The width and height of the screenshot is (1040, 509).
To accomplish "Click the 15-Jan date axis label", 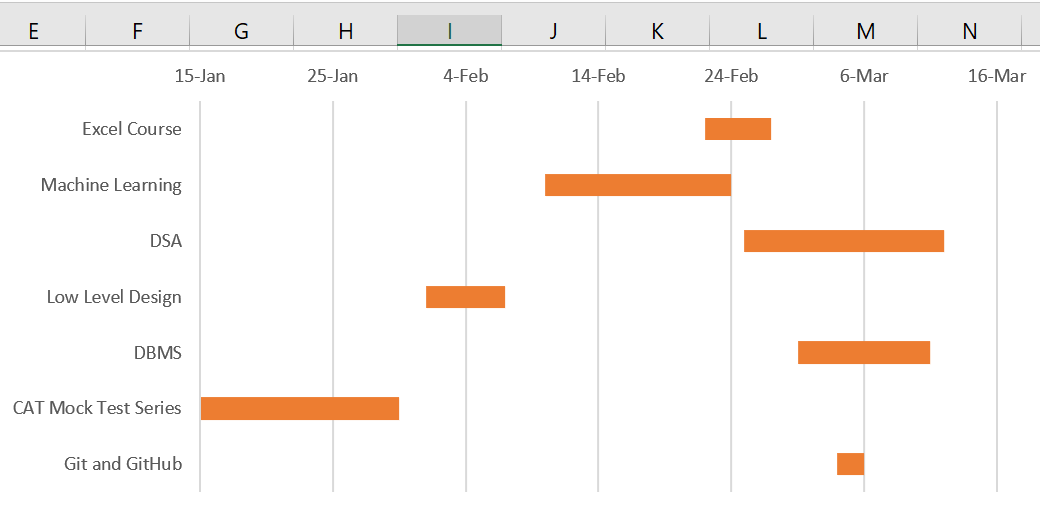I will 200,76.
